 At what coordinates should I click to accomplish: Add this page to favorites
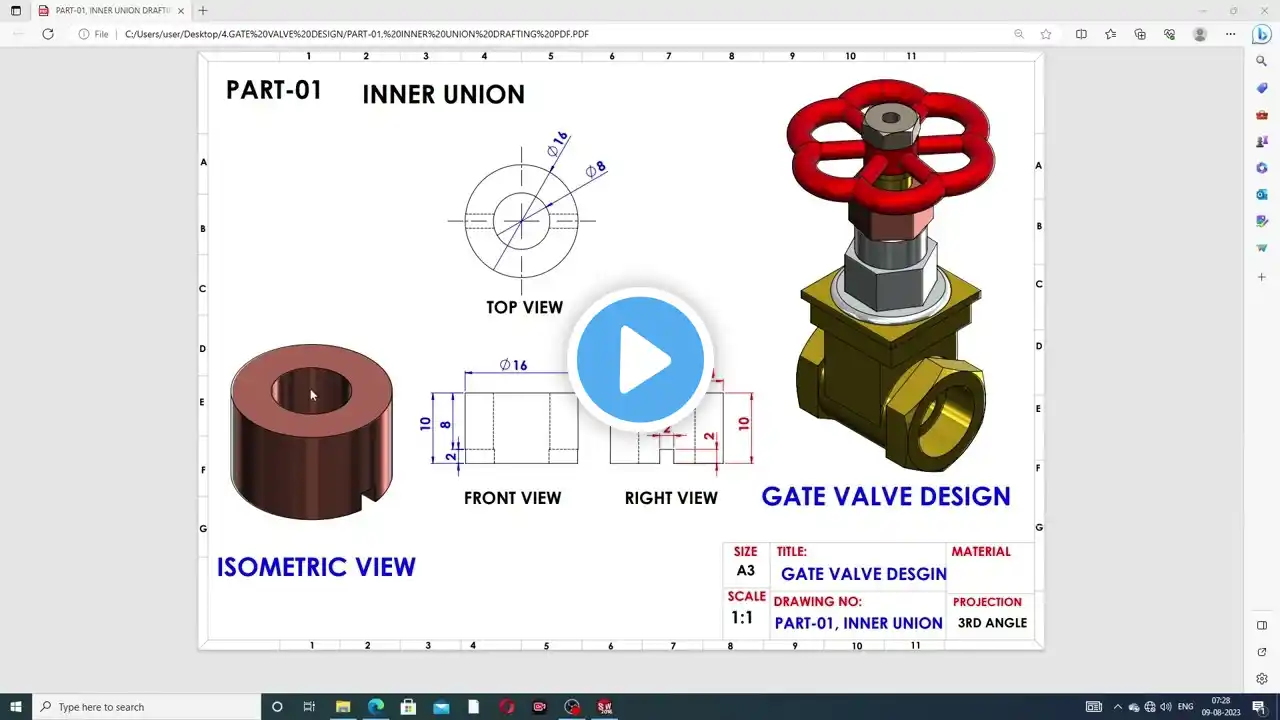tap(1046, 34)
